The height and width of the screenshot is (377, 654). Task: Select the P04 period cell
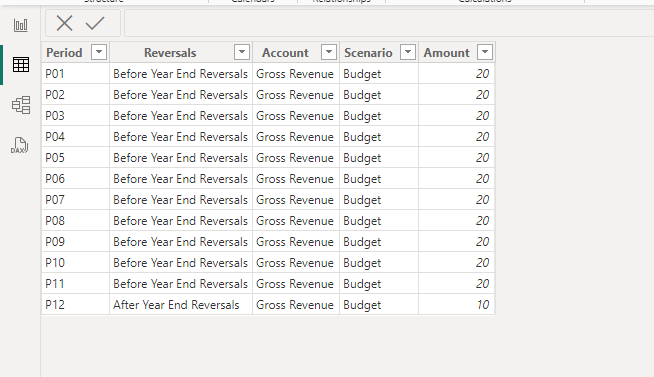click(x=75, y=137)
